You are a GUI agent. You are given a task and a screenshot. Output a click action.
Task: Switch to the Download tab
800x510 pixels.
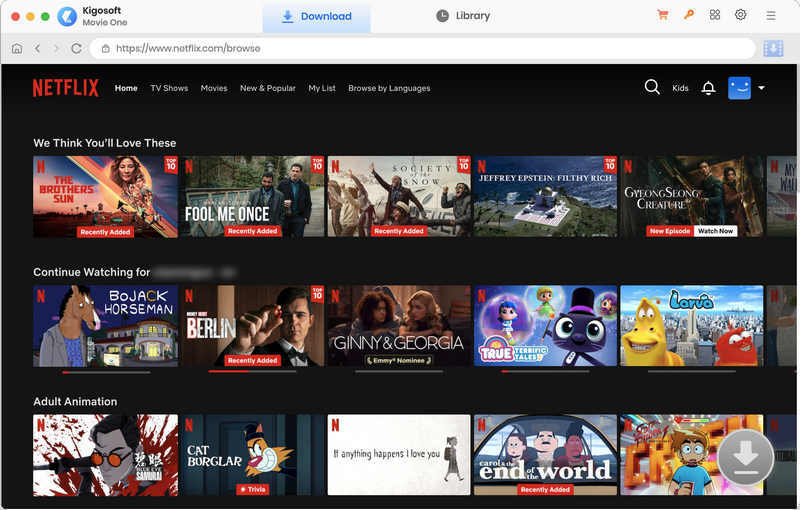(x=316, y=16)
